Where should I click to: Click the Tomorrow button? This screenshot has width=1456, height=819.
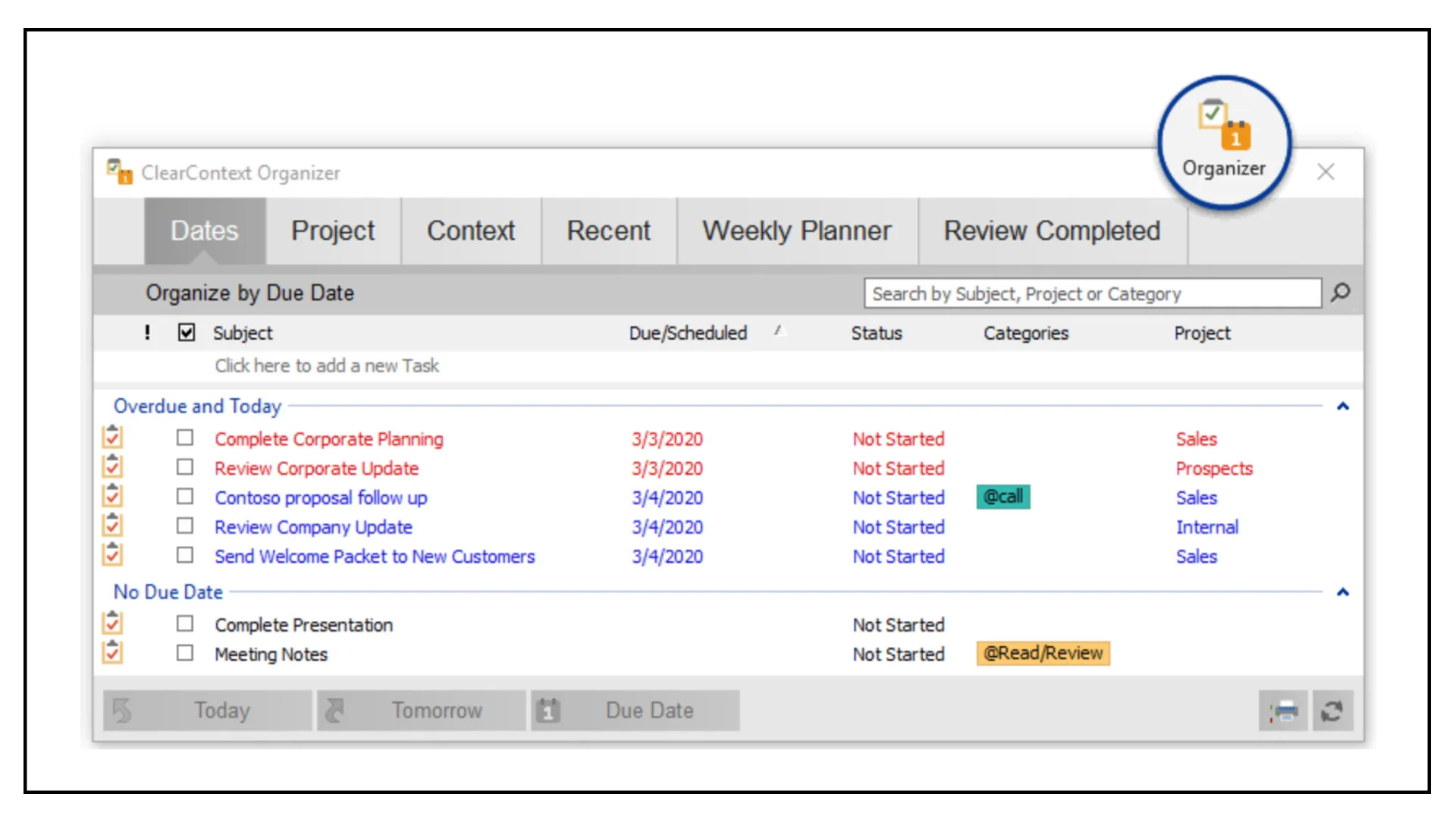[422, 711]
